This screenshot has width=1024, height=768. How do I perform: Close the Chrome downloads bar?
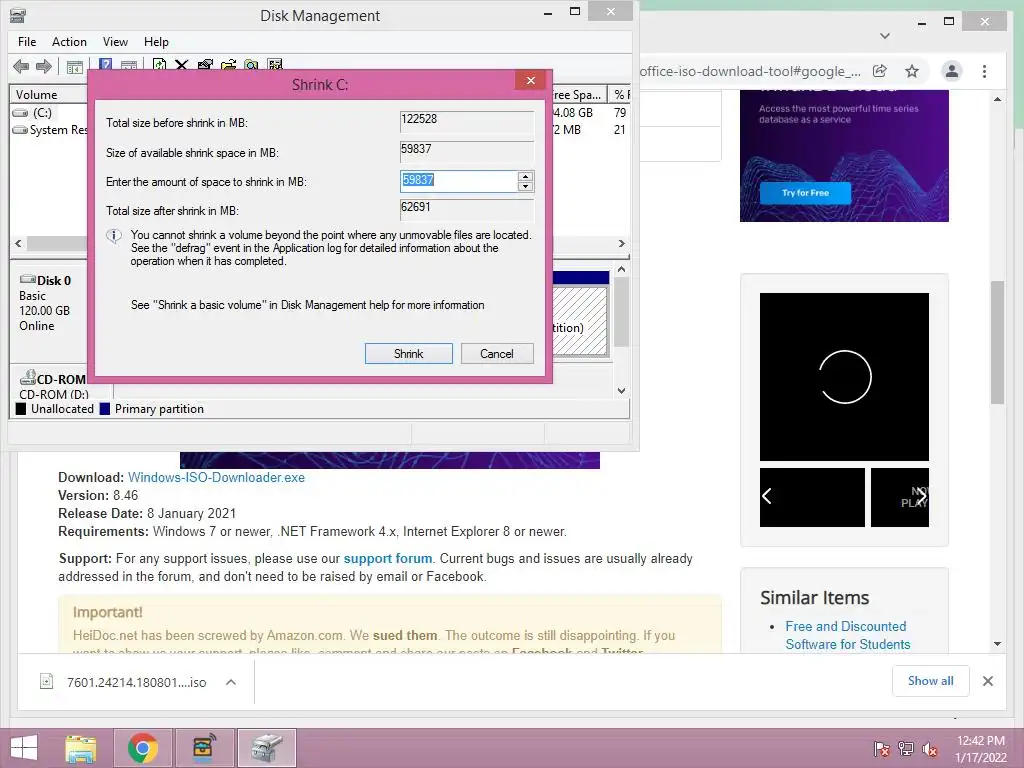(987, 681)
